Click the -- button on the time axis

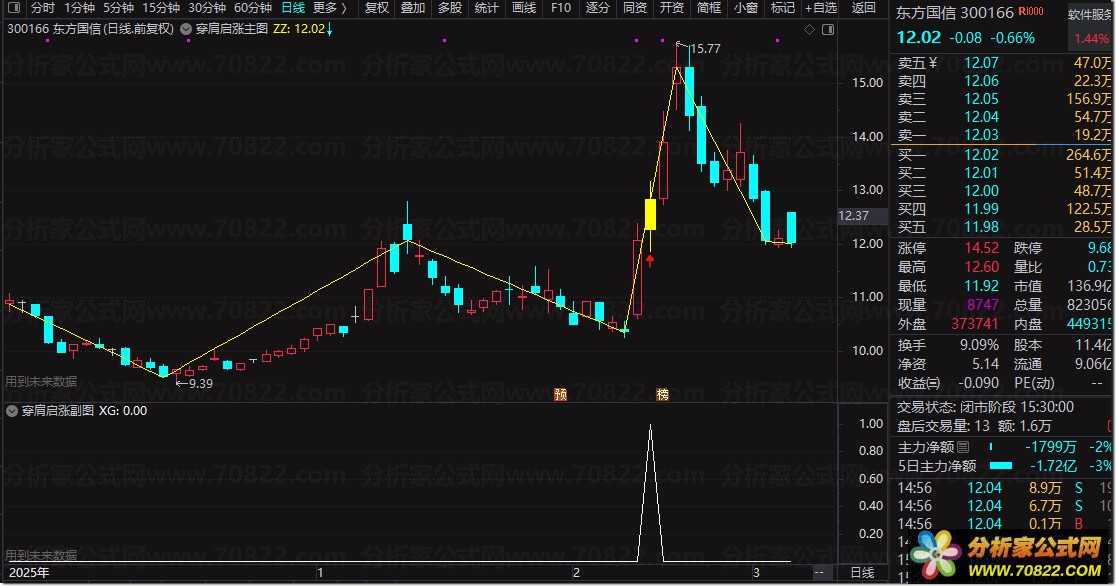pos(819,573)
